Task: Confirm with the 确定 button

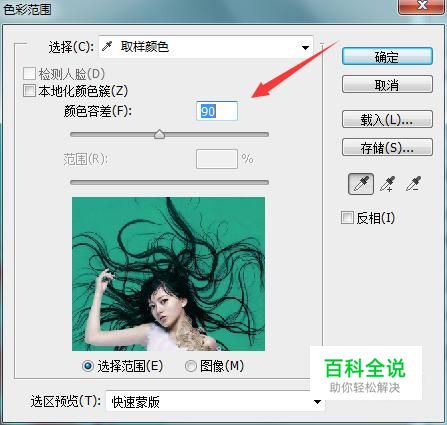Action: pos(387,56)
